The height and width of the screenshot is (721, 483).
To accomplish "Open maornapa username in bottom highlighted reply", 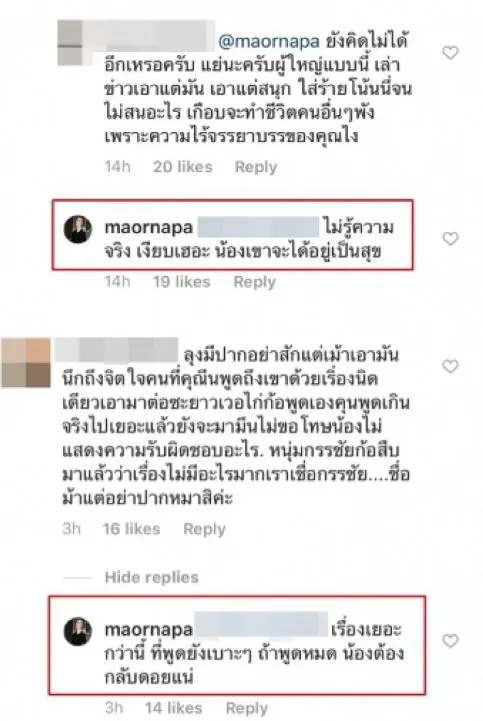I will click(x=149, y=629).
